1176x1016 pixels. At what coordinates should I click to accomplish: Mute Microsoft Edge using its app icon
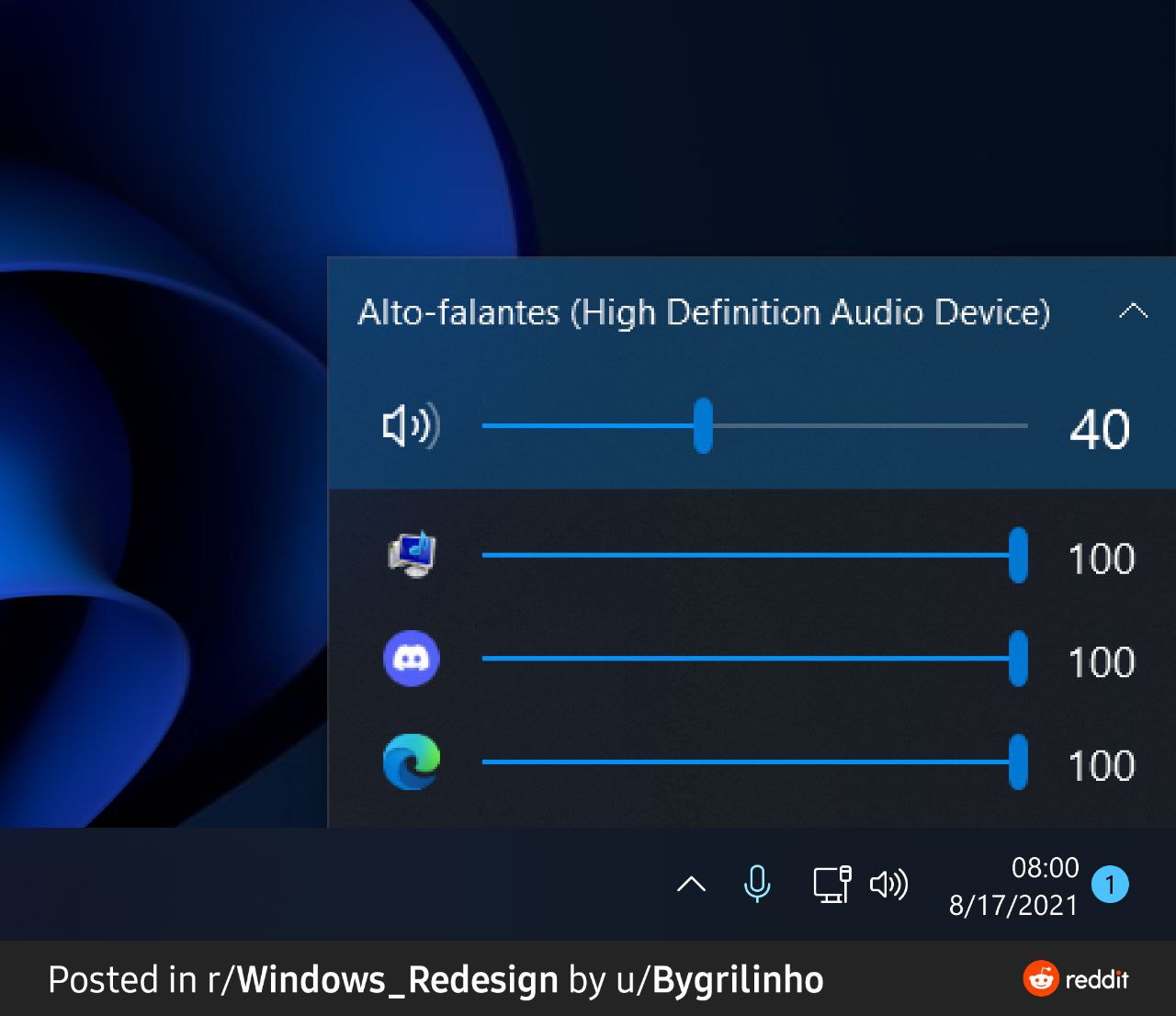point(412,762)
